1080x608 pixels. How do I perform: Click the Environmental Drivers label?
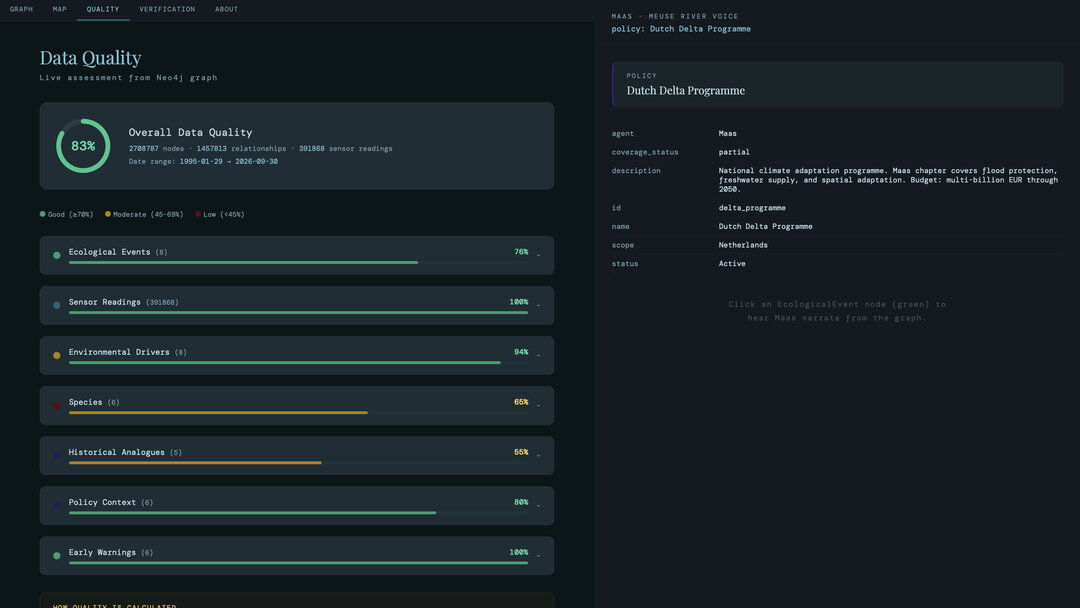(119, 352)
